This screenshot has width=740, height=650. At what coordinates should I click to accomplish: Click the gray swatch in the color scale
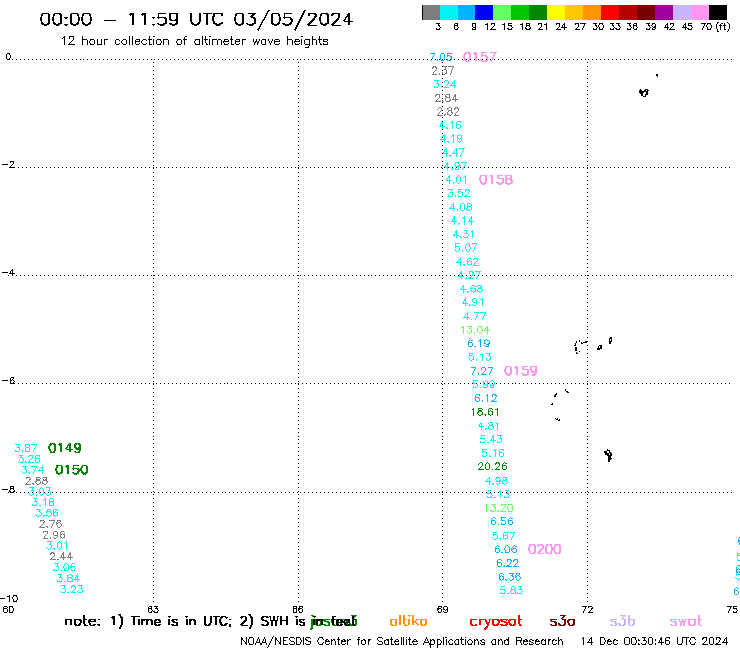click(431, 12)
